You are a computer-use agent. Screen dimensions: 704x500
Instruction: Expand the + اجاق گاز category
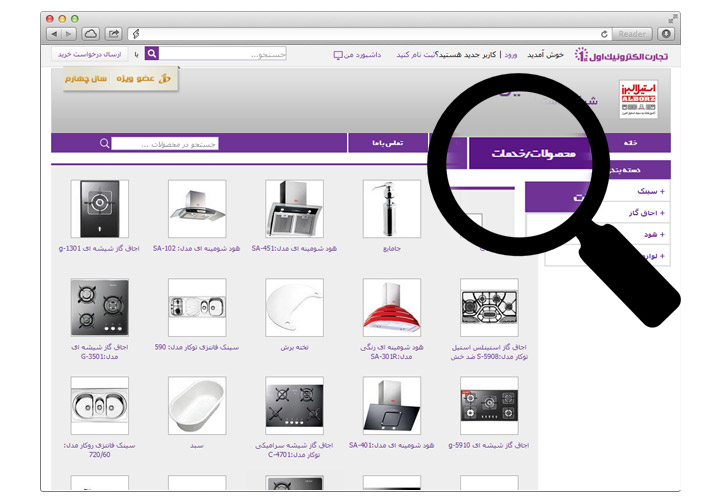tap(646, 213)
